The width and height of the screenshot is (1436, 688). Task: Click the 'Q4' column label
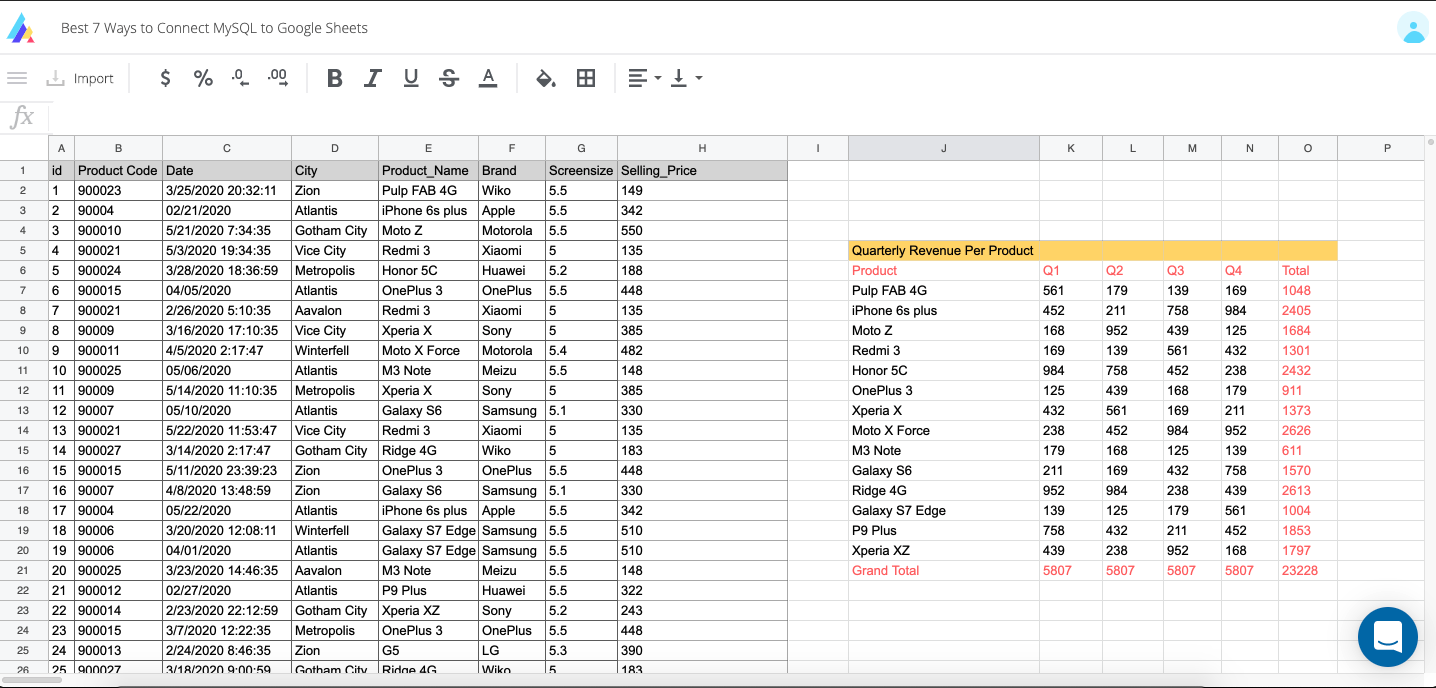pyautogui.click(x=1250, y=270)
